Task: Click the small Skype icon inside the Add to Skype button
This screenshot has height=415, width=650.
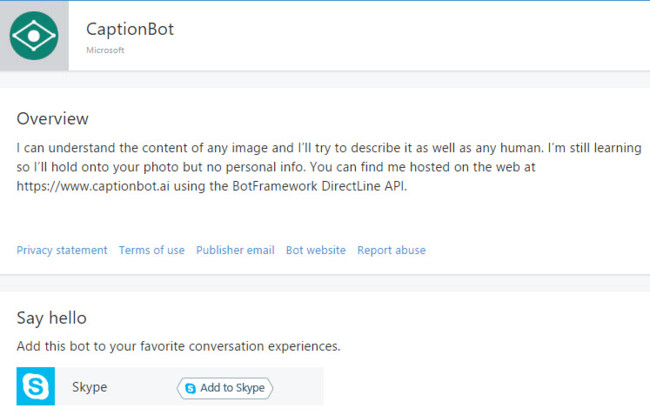Action: pos(190,388)
